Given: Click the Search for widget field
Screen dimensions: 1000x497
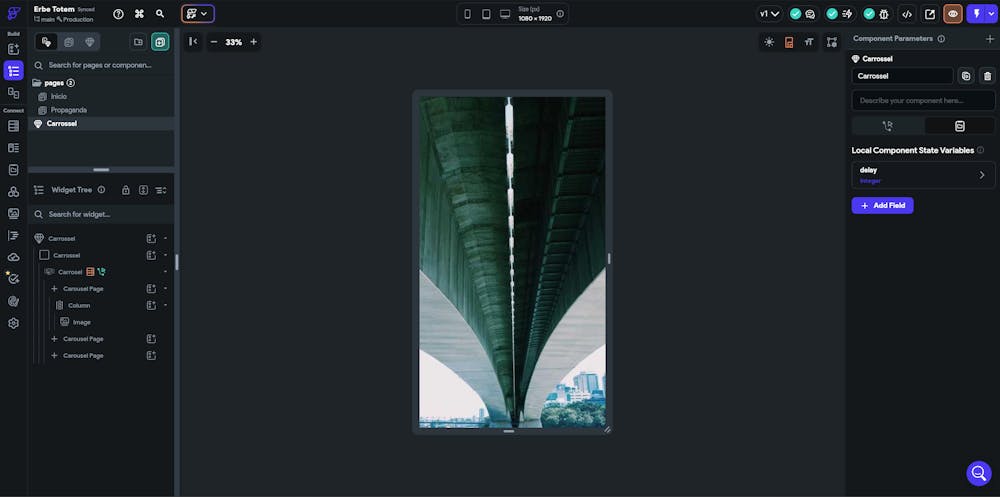Looking at the screenshot, I should tap(102, 214).
